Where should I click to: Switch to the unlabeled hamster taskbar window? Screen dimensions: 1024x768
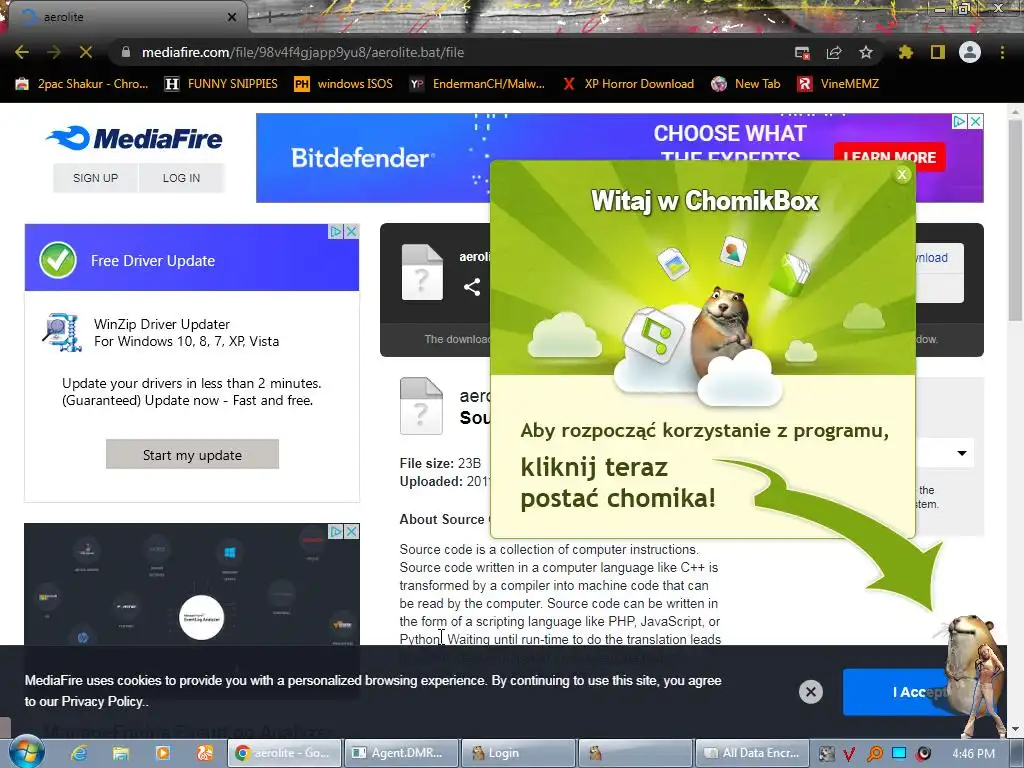click(635, 753)
